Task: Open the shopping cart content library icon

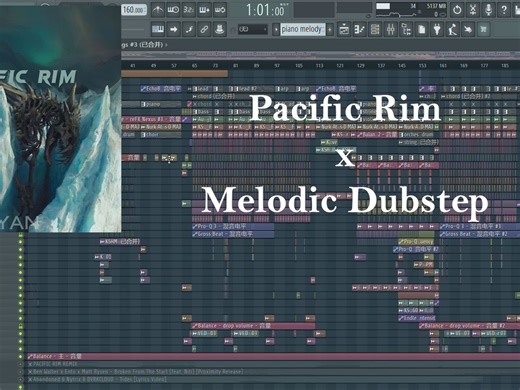Action: coord(483,30)
